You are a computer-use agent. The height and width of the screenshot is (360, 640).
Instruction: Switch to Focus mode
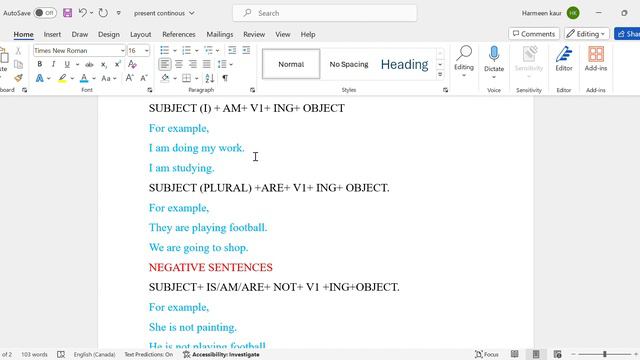pyautogui.click(x=486, y=354)
